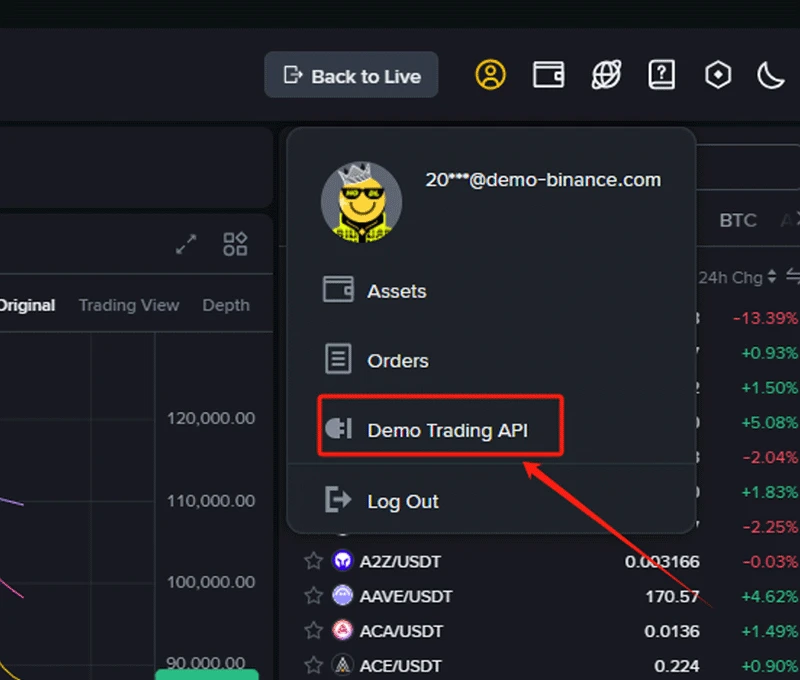Open the wallet icon in header
This screenshot has width=800, height=680.
tap(548, 75)
